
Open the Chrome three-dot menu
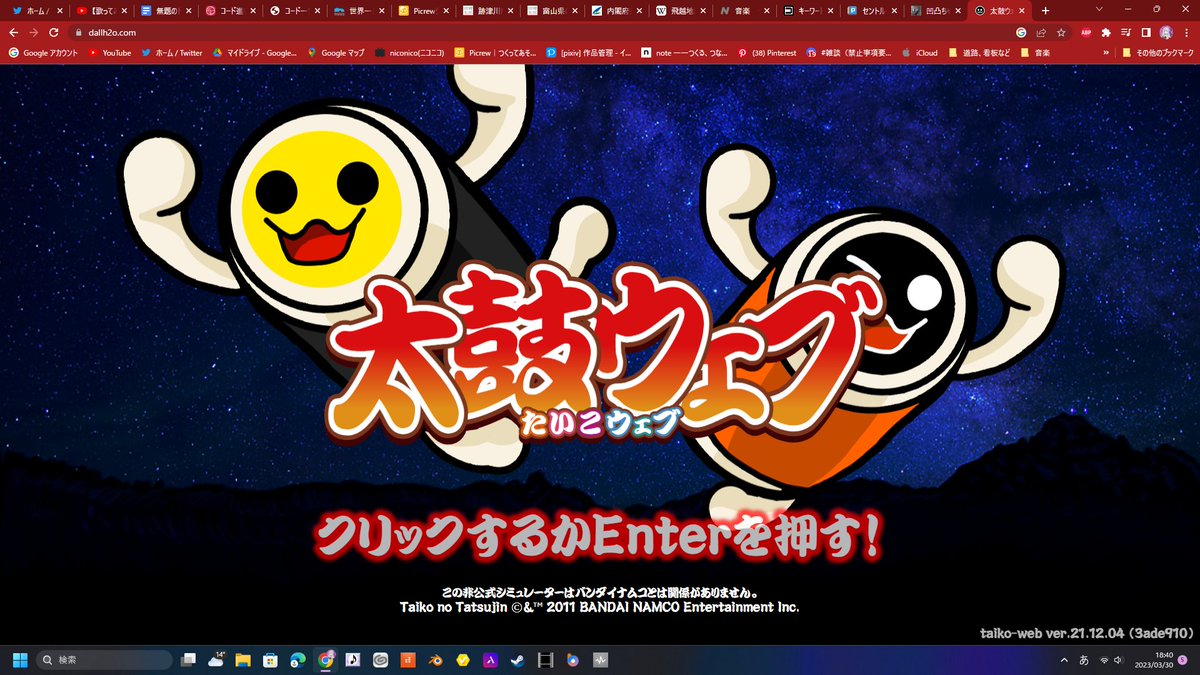click(1186, 32)
